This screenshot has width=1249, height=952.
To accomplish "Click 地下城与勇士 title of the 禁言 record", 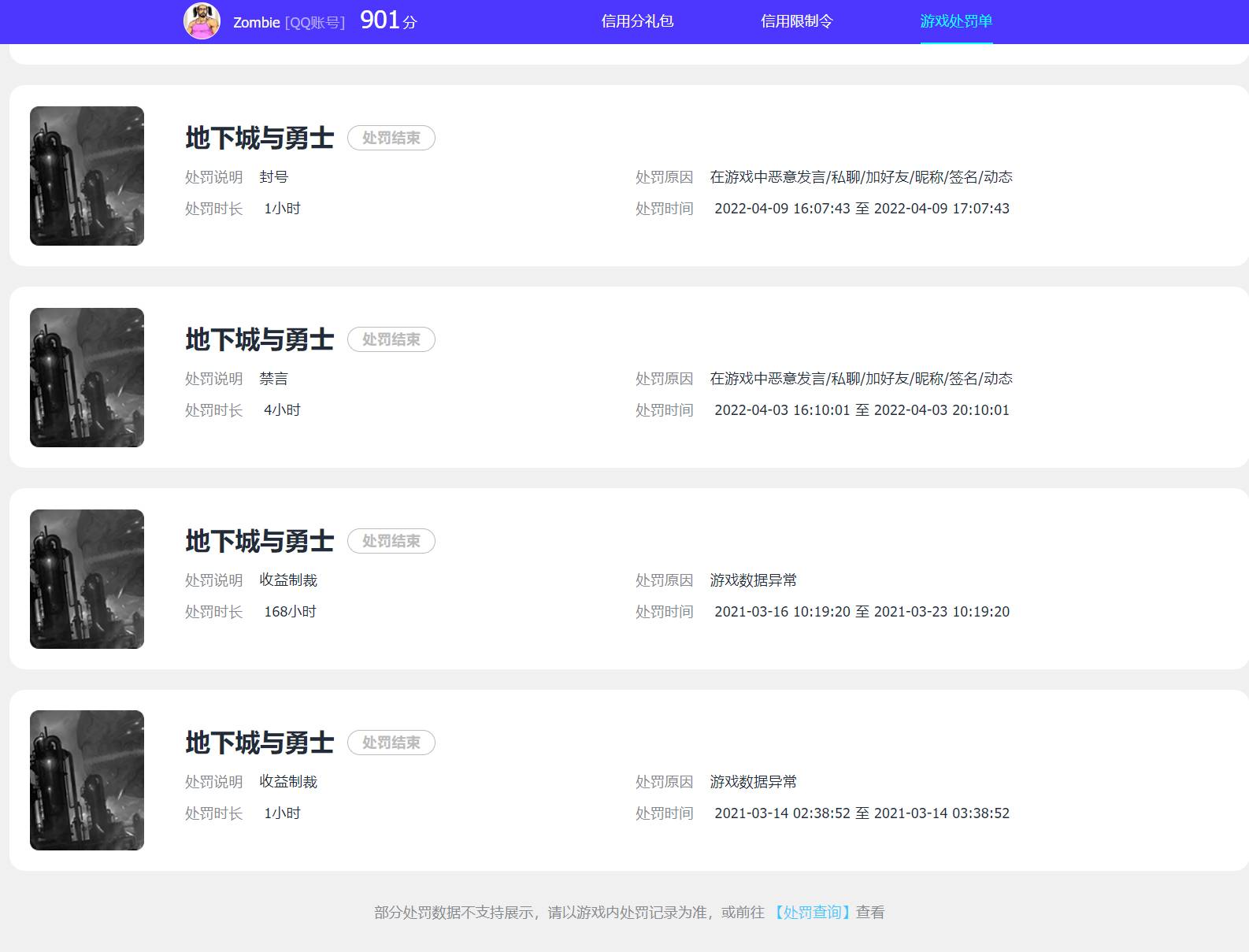I will pyautogui.click(x=260, y=339).
